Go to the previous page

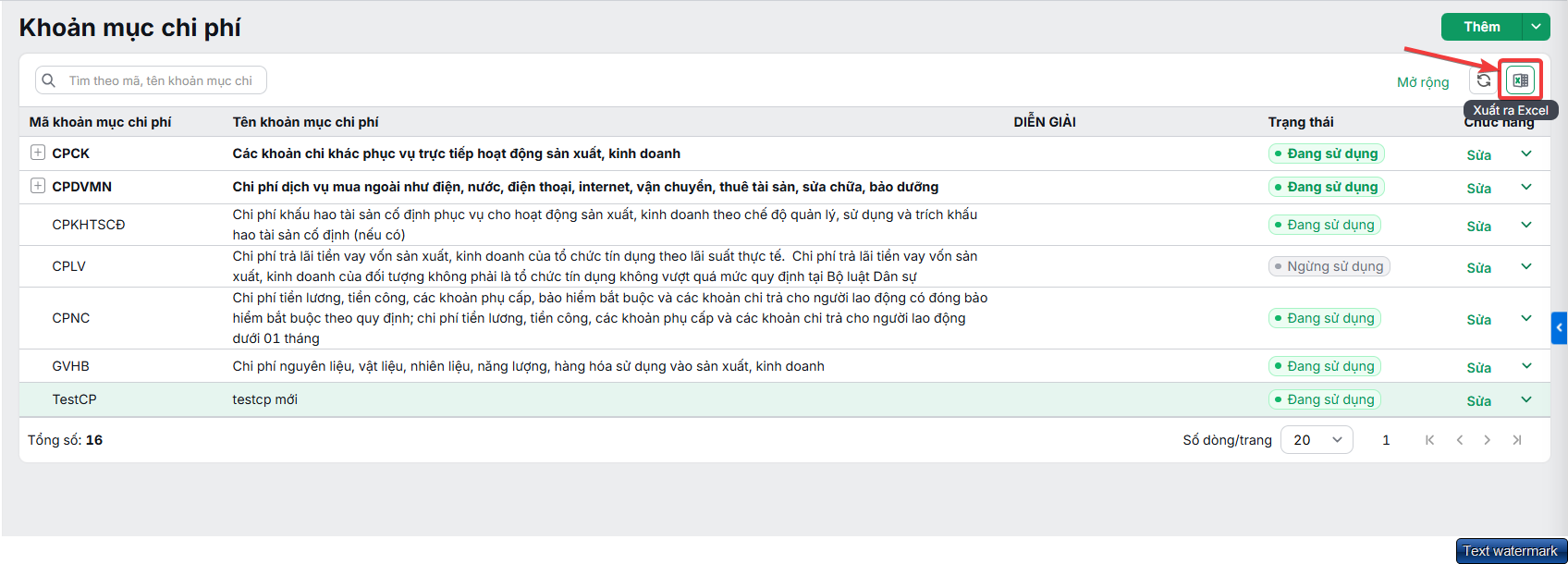[1459, 440]
